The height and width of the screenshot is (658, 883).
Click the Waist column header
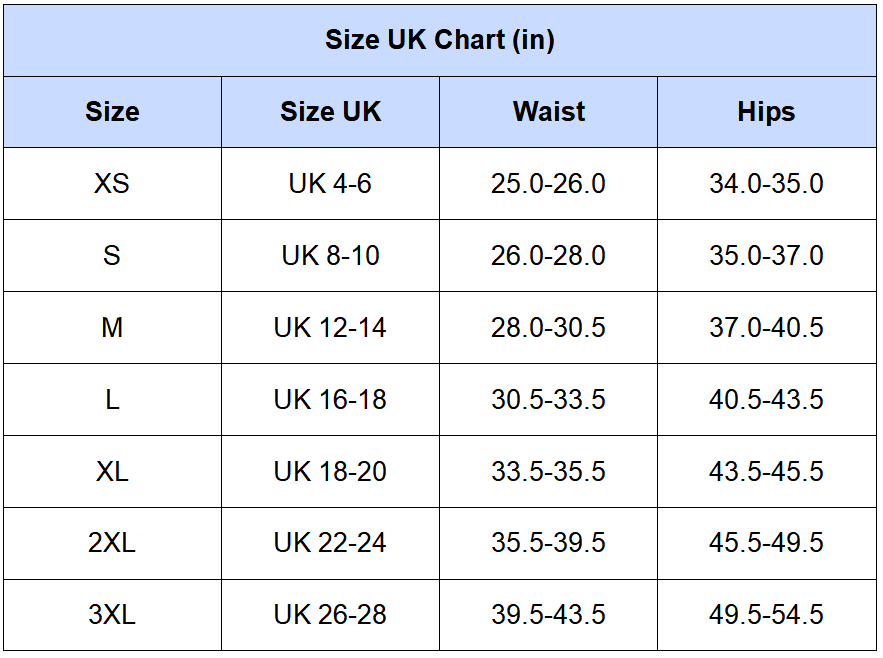[x=548, y=112]
